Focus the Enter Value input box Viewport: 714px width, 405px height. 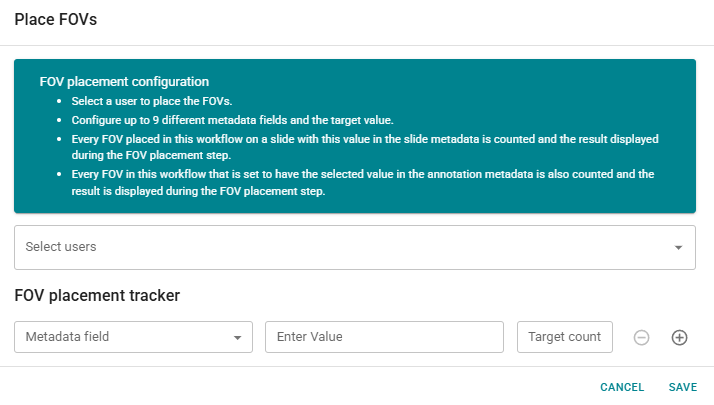(384, 337)
